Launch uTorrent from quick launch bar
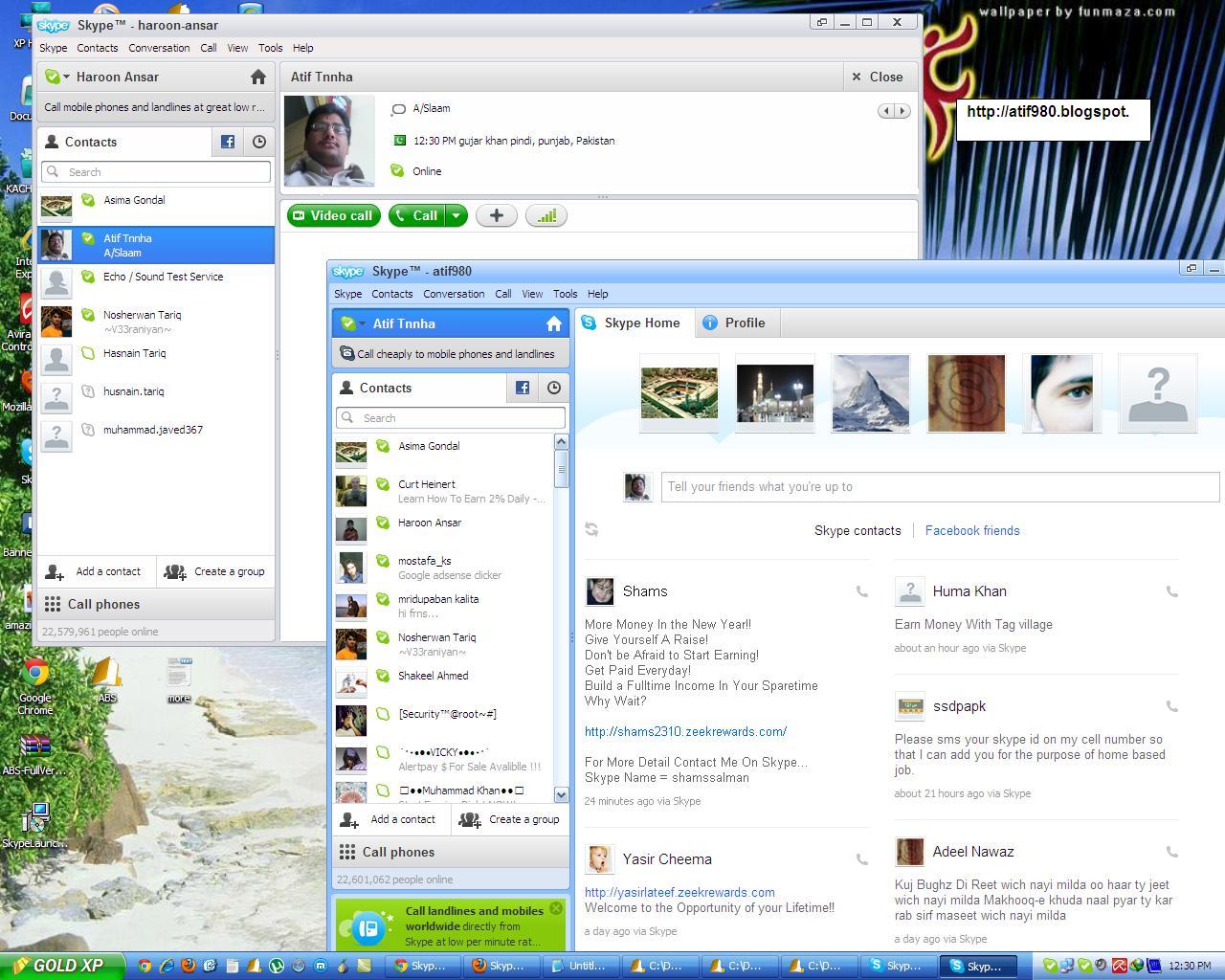This screenshot has width=1225, height=980. [x=277, y=966]
